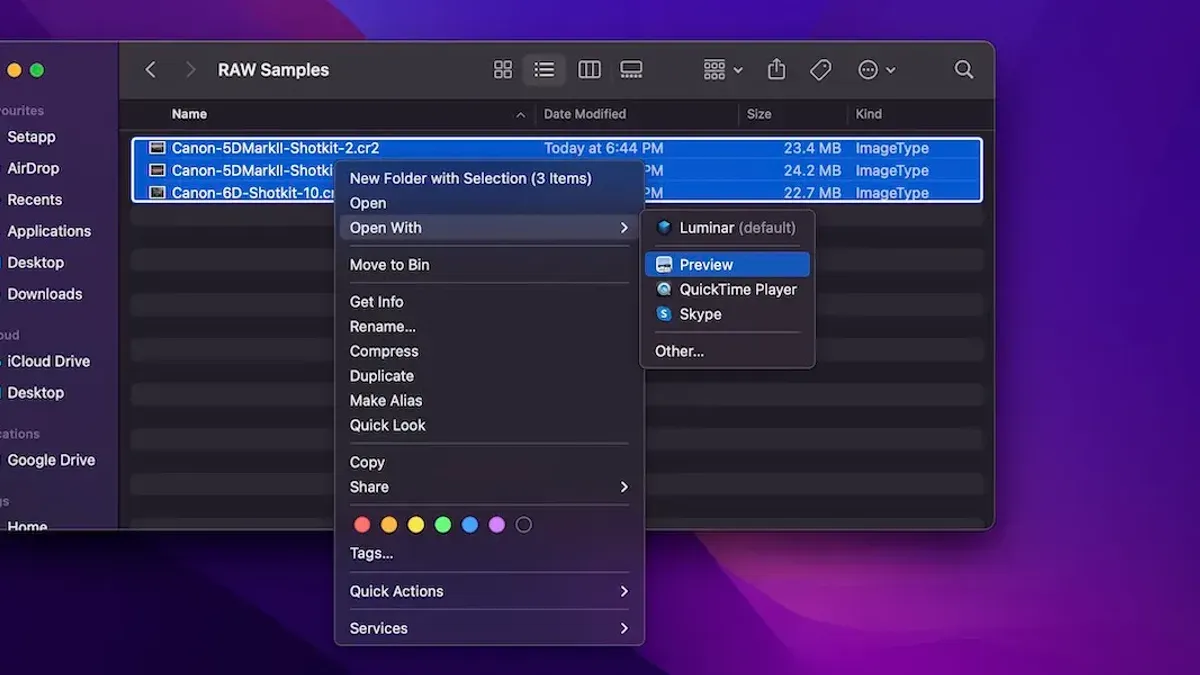Apply the purple tag color
Viewport: 1200px width, 675px height.
coord(497,524)
